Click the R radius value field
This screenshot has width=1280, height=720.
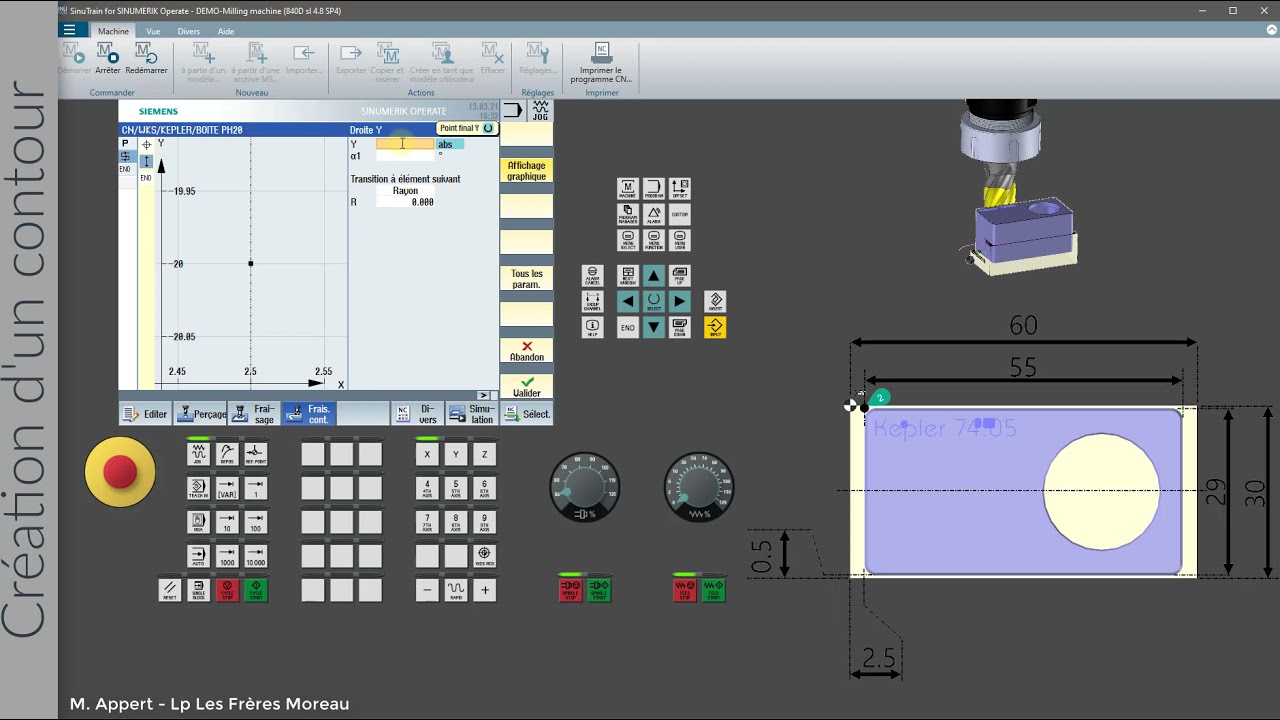(405, 202)
